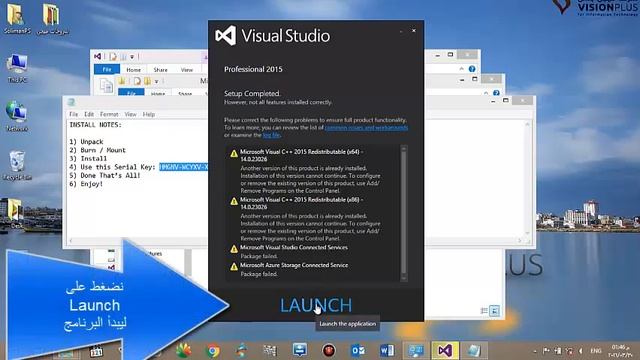Screen dimensions: 640x360
Task: Minimize the Visual Studio setup dialog
Action: tap(401, 31)
